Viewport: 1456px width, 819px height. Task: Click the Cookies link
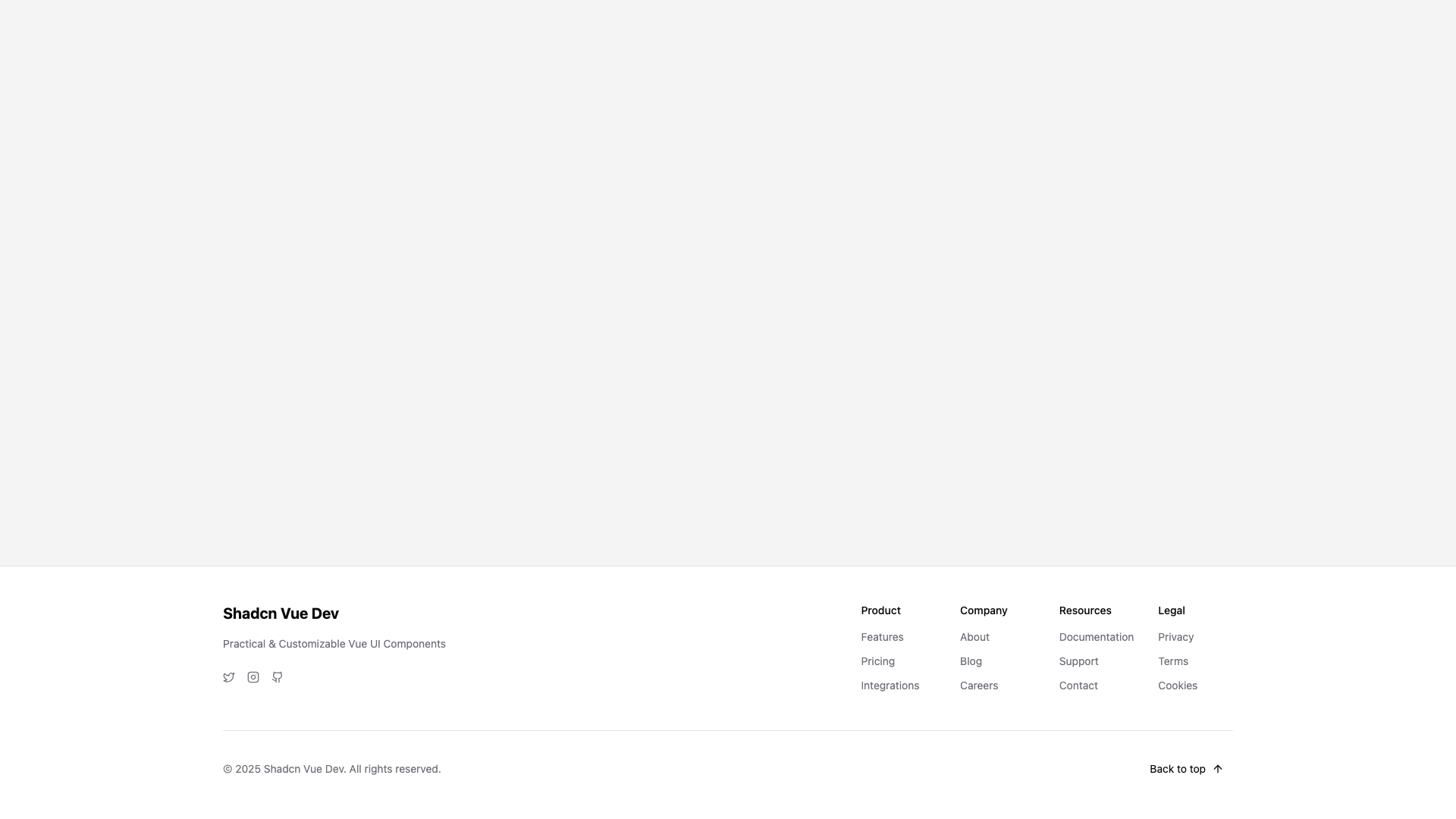pyautogui.click(x=1177, y=686)
